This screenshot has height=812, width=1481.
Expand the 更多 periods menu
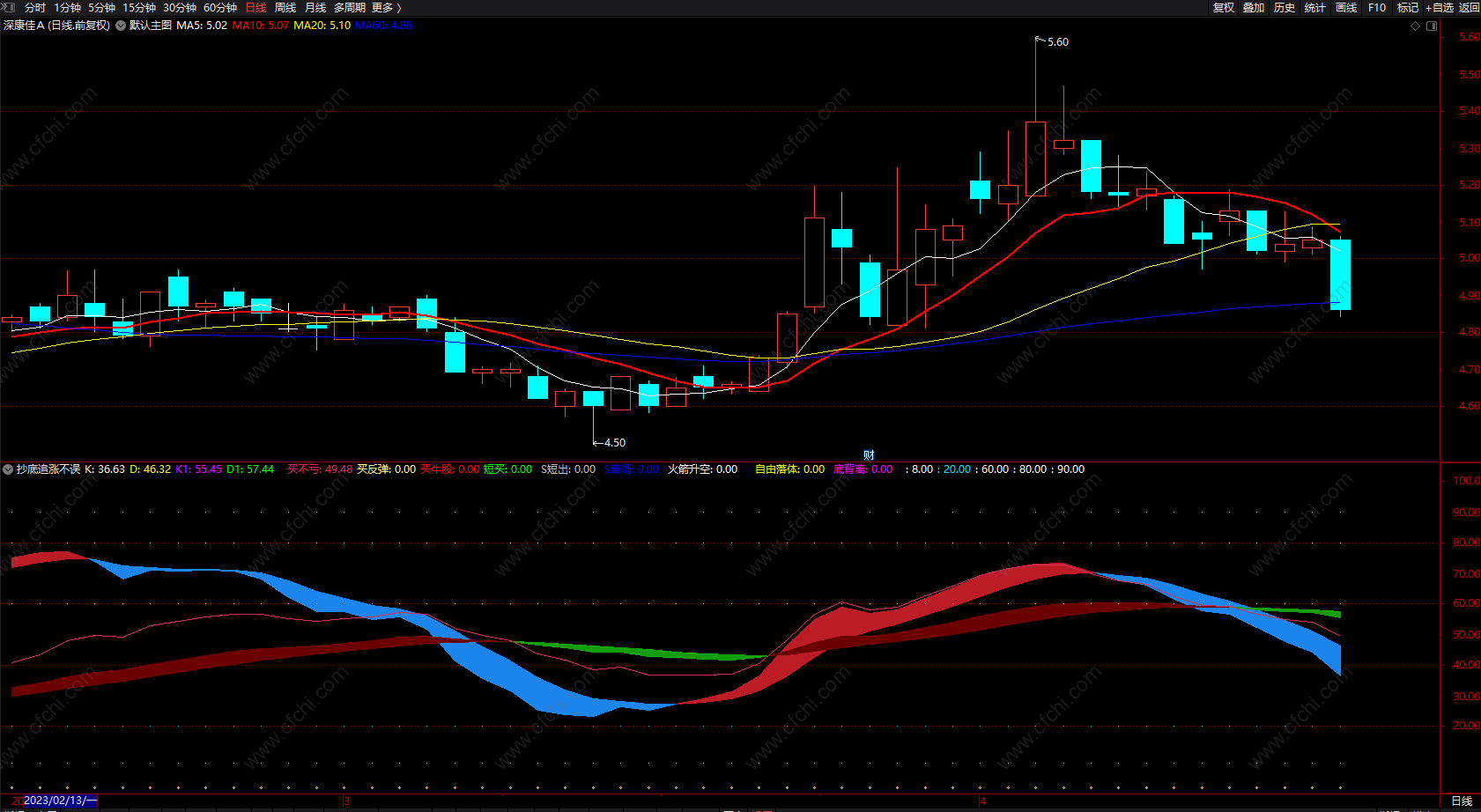[387, 8]
